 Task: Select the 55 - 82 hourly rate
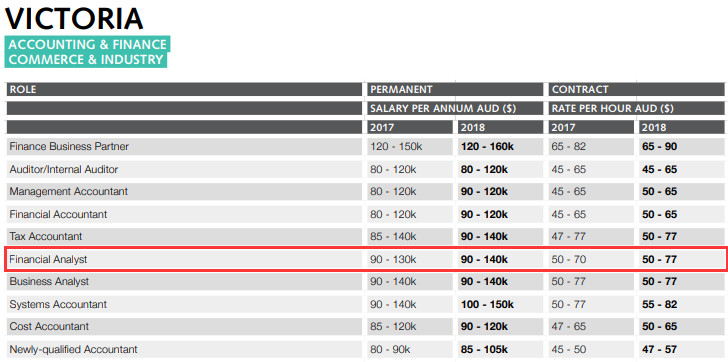[659, 304]
